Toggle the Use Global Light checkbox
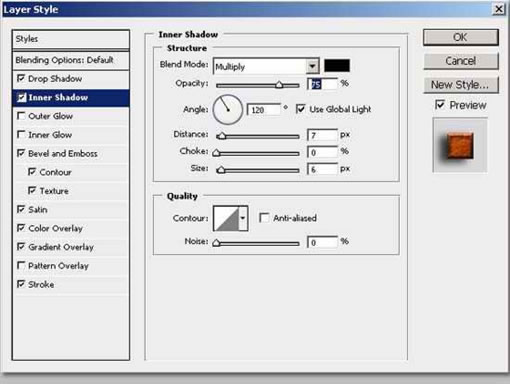The height and width of the screenshot is (384, 510). 301,109
